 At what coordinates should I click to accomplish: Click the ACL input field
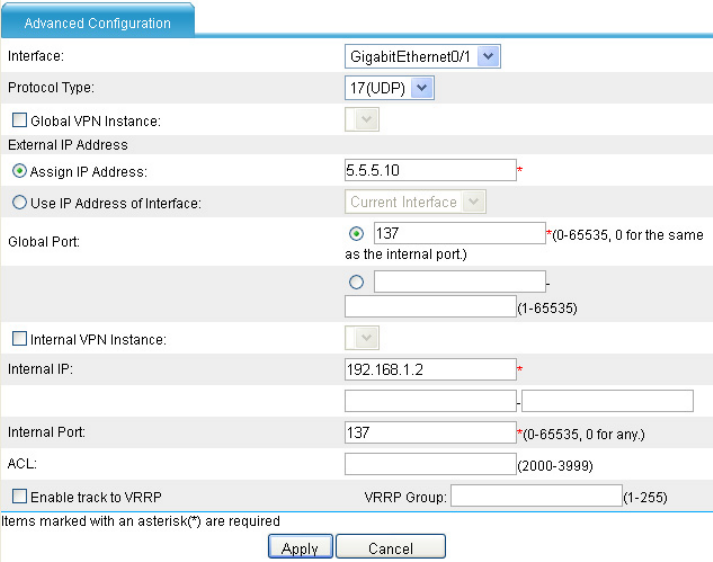point(430,464)
